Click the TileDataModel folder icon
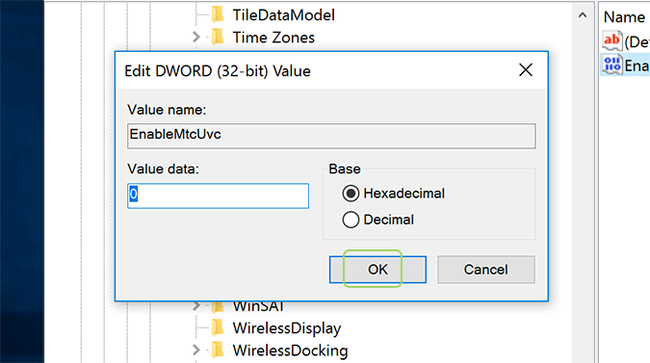650x363 pixels. point(218,15)
